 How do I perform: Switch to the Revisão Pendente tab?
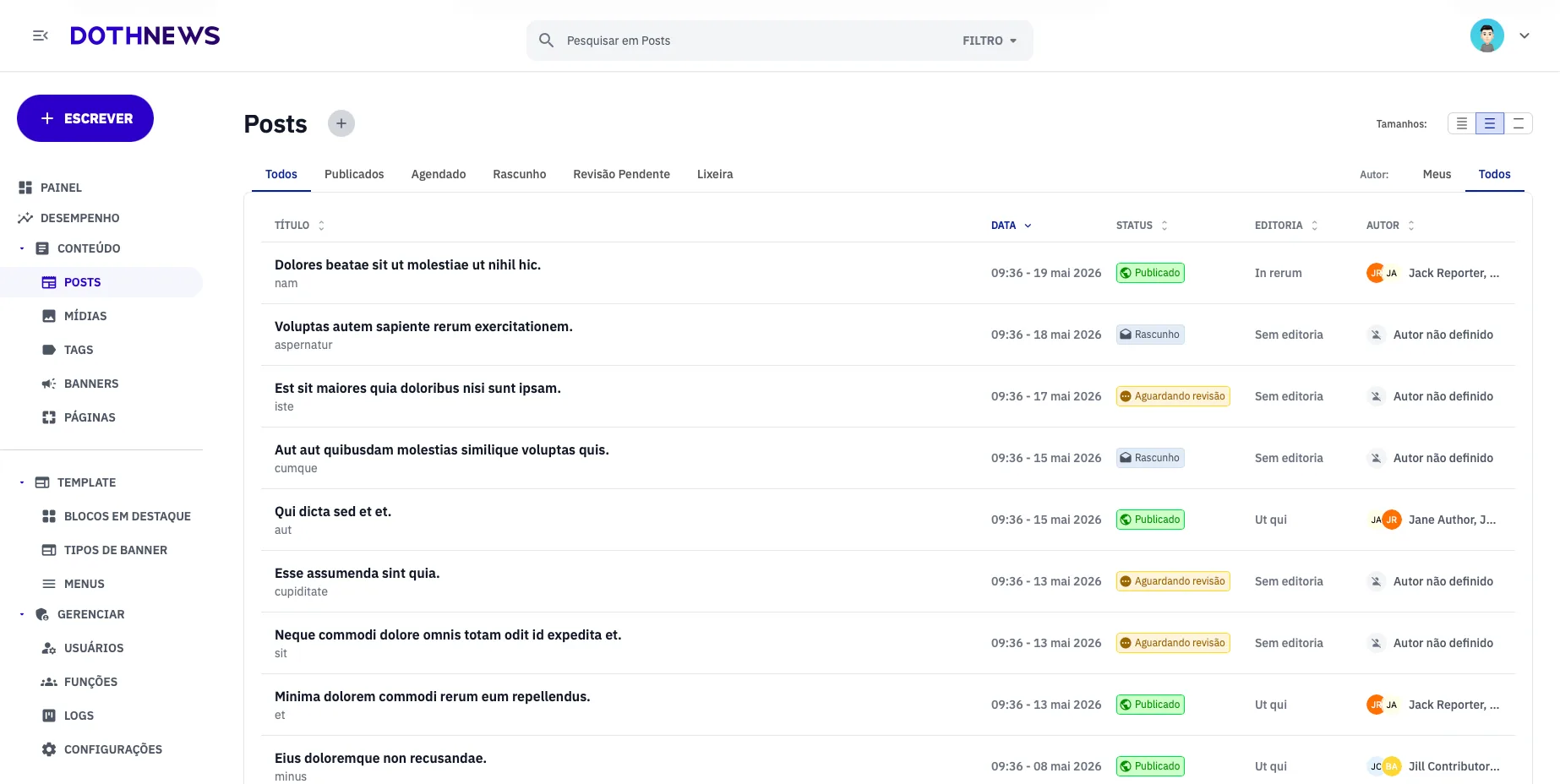[x=621, y=174]
